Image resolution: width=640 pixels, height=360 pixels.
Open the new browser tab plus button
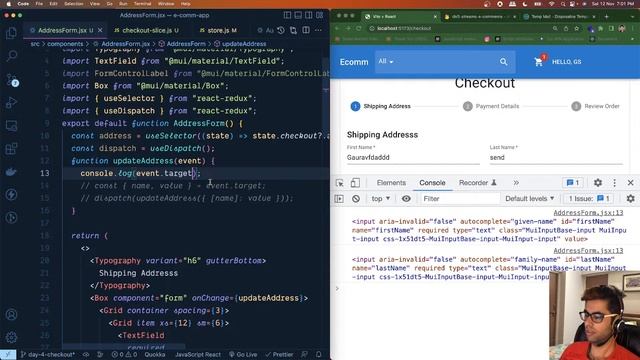click(607, 16)
